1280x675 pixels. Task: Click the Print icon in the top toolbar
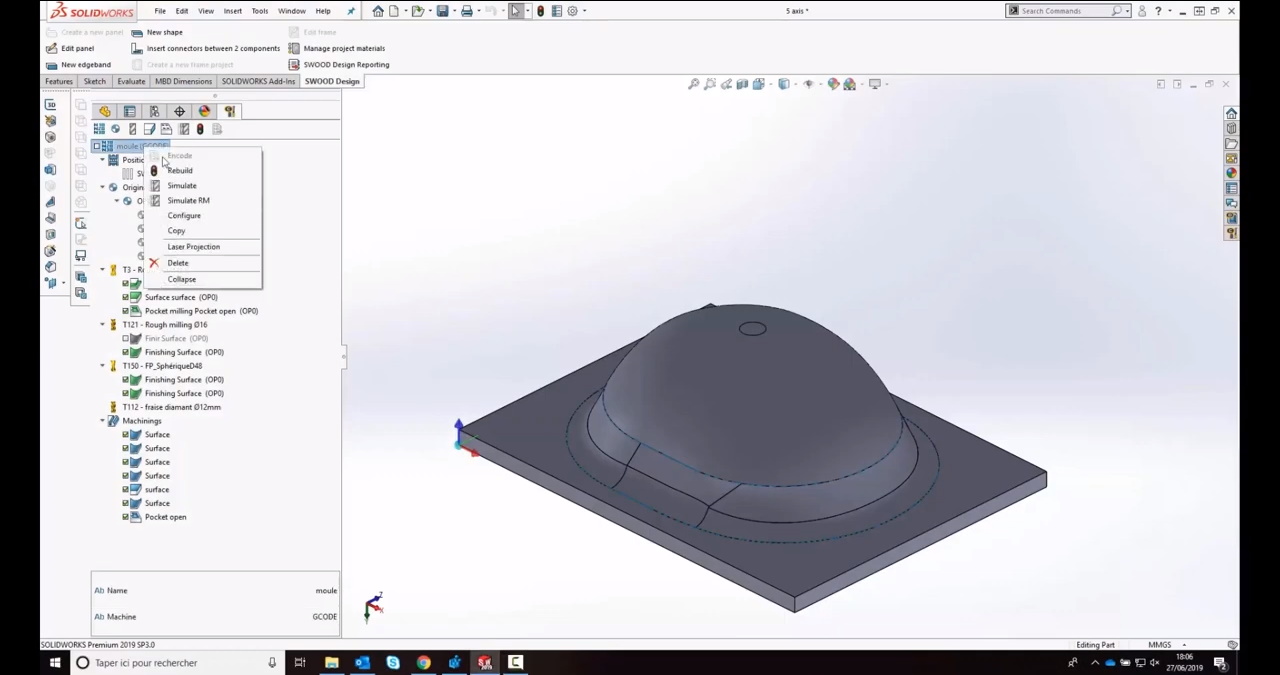(x=466, y=11)
